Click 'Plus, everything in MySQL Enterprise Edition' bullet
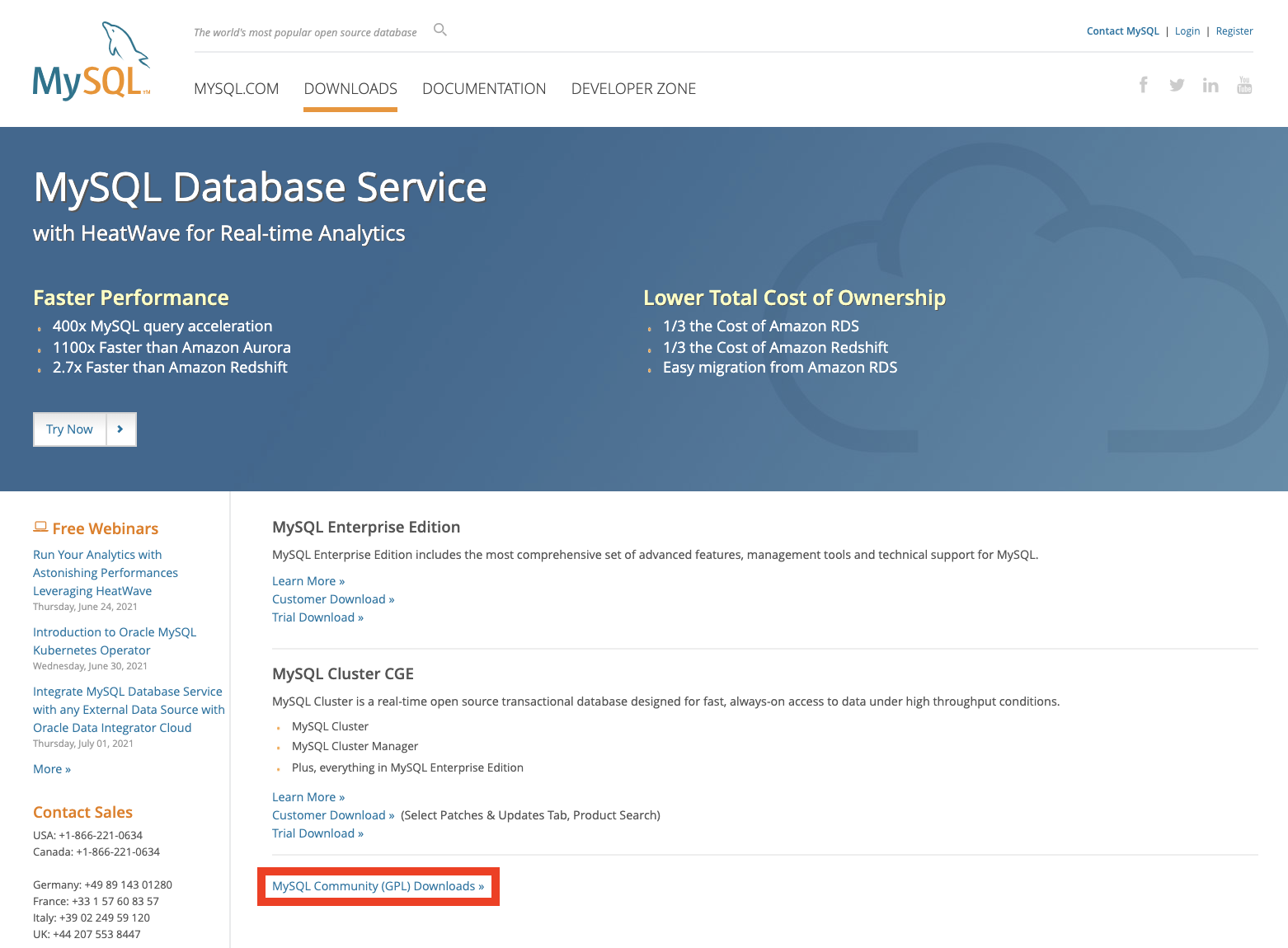 coord(407,767)
